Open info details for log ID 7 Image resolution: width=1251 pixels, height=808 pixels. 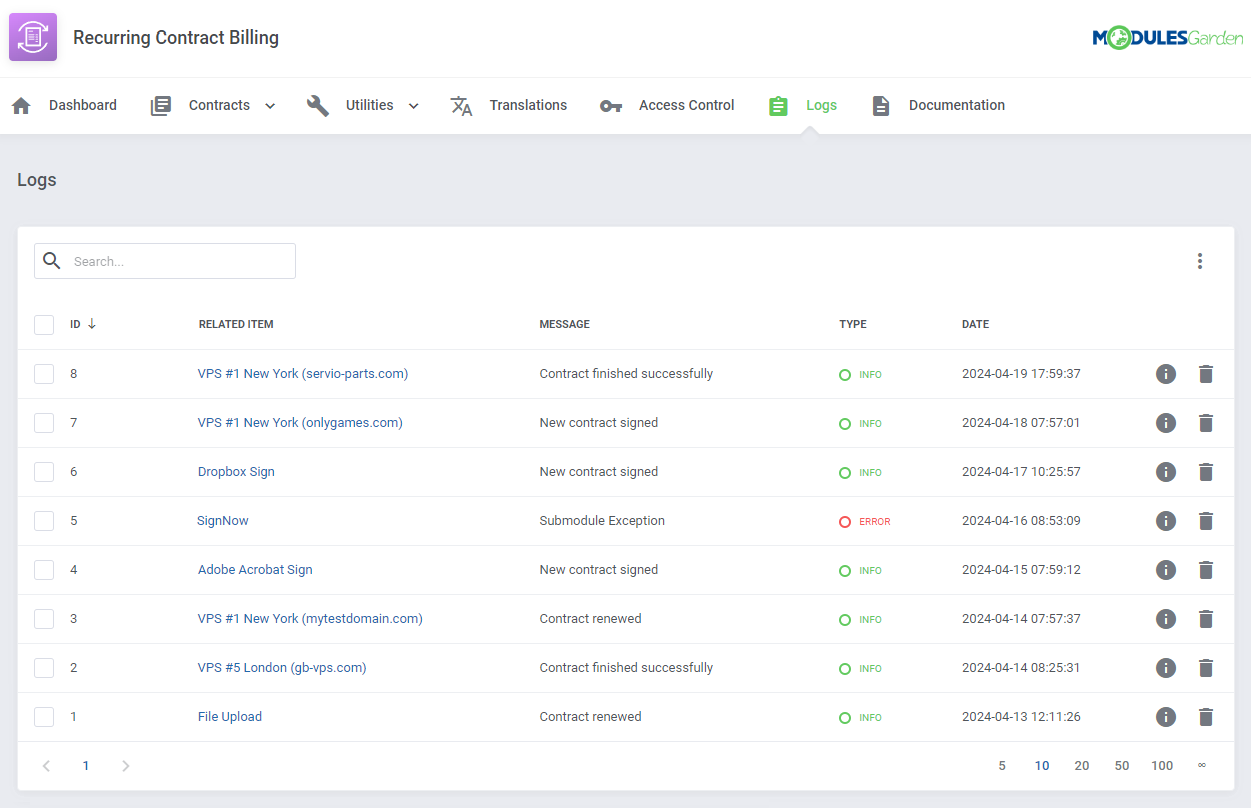coord(1165,423)
